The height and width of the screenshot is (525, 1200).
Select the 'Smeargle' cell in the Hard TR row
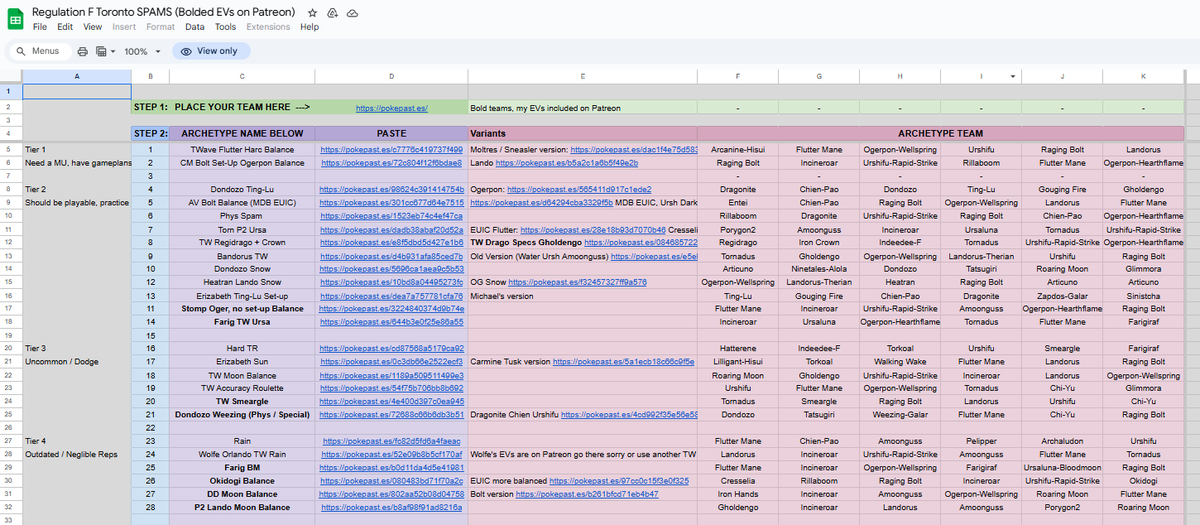click(x=1062, y=347)
